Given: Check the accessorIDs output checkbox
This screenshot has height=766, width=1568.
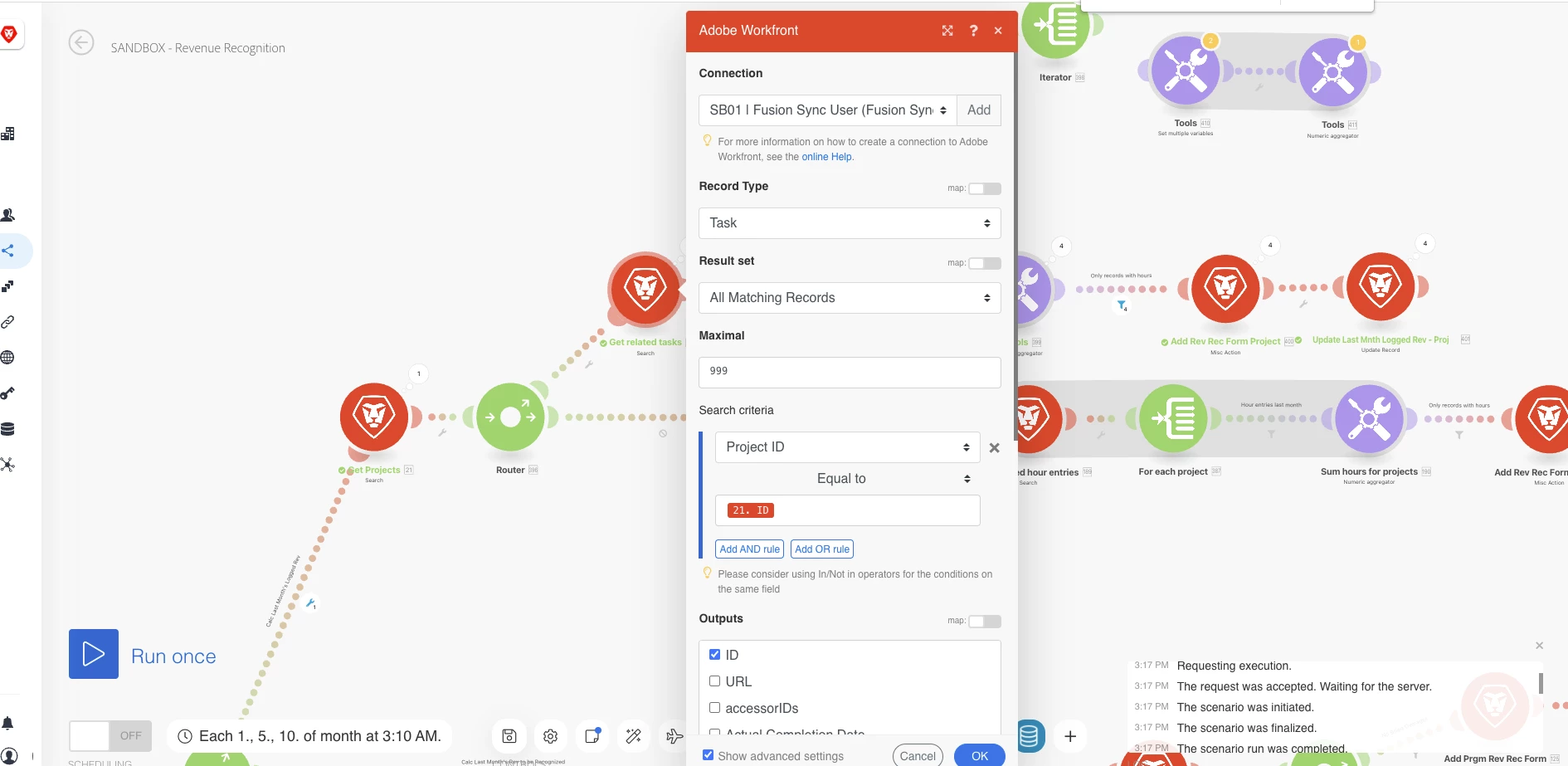Looking at the screenshot, I should [x=714, y=708].
